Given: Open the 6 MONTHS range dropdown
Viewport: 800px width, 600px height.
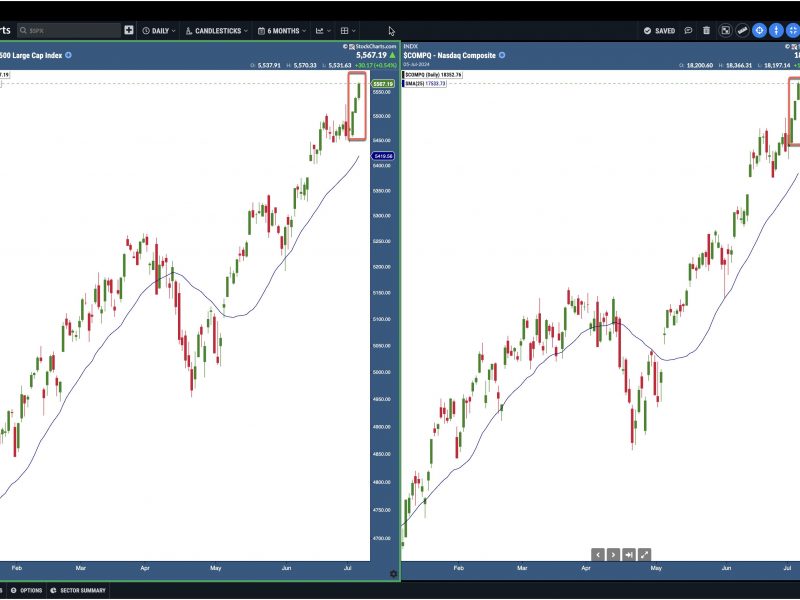Looking at the screenshot, I should point(282,31).
